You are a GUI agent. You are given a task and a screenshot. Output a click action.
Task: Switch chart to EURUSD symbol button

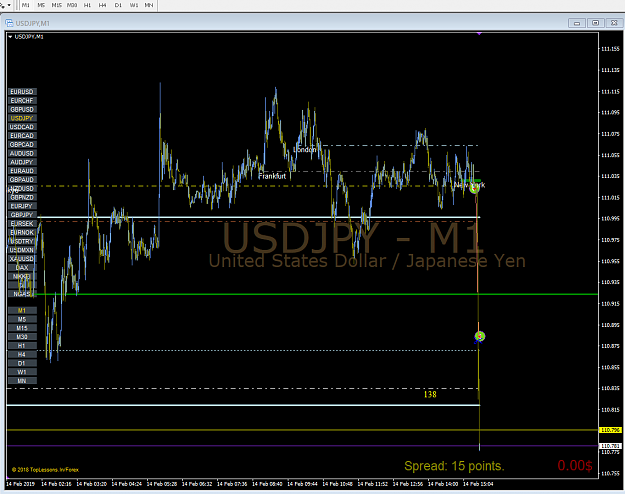pos(22,92)
